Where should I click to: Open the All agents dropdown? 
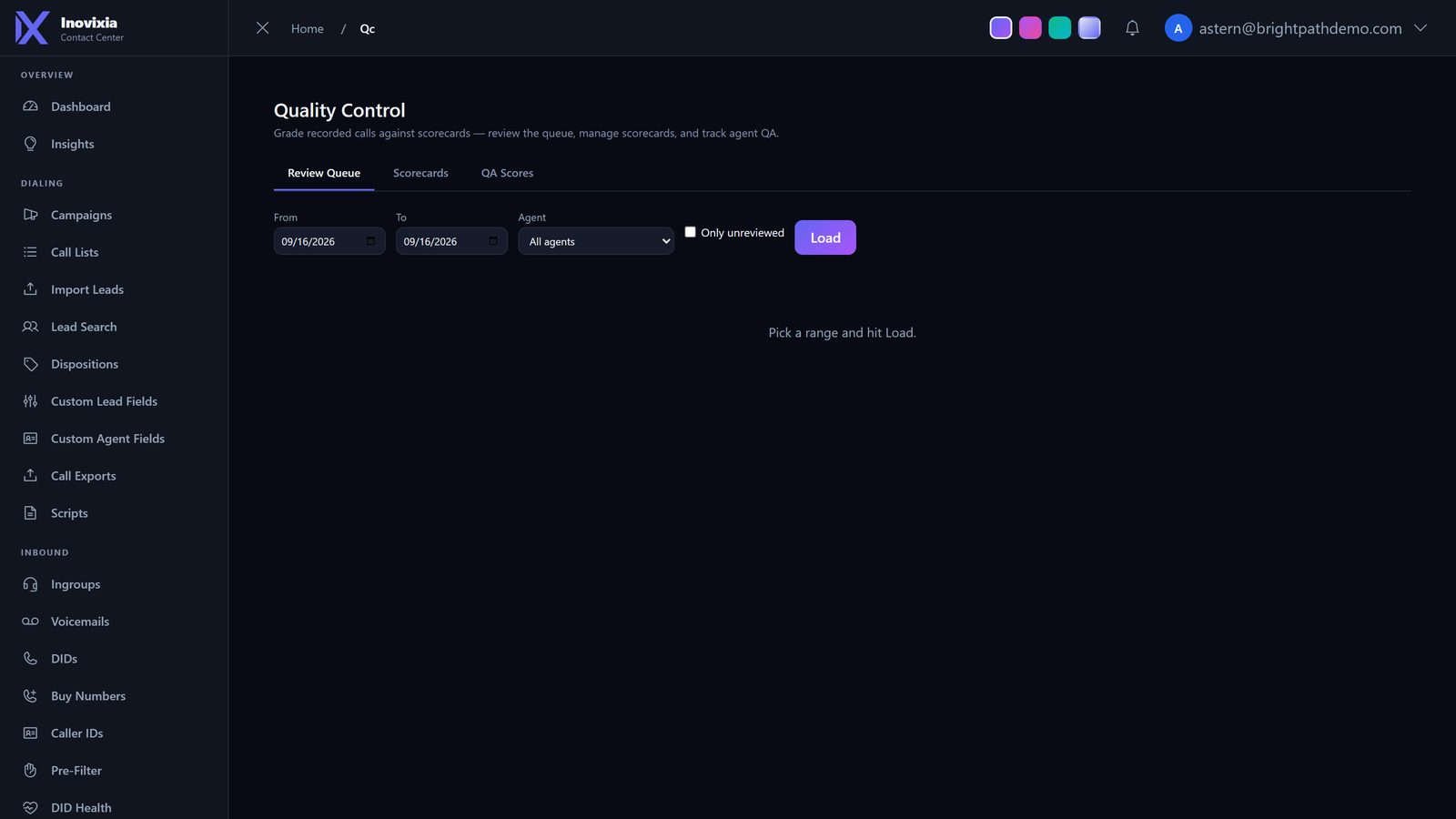[x=596, y=241]
